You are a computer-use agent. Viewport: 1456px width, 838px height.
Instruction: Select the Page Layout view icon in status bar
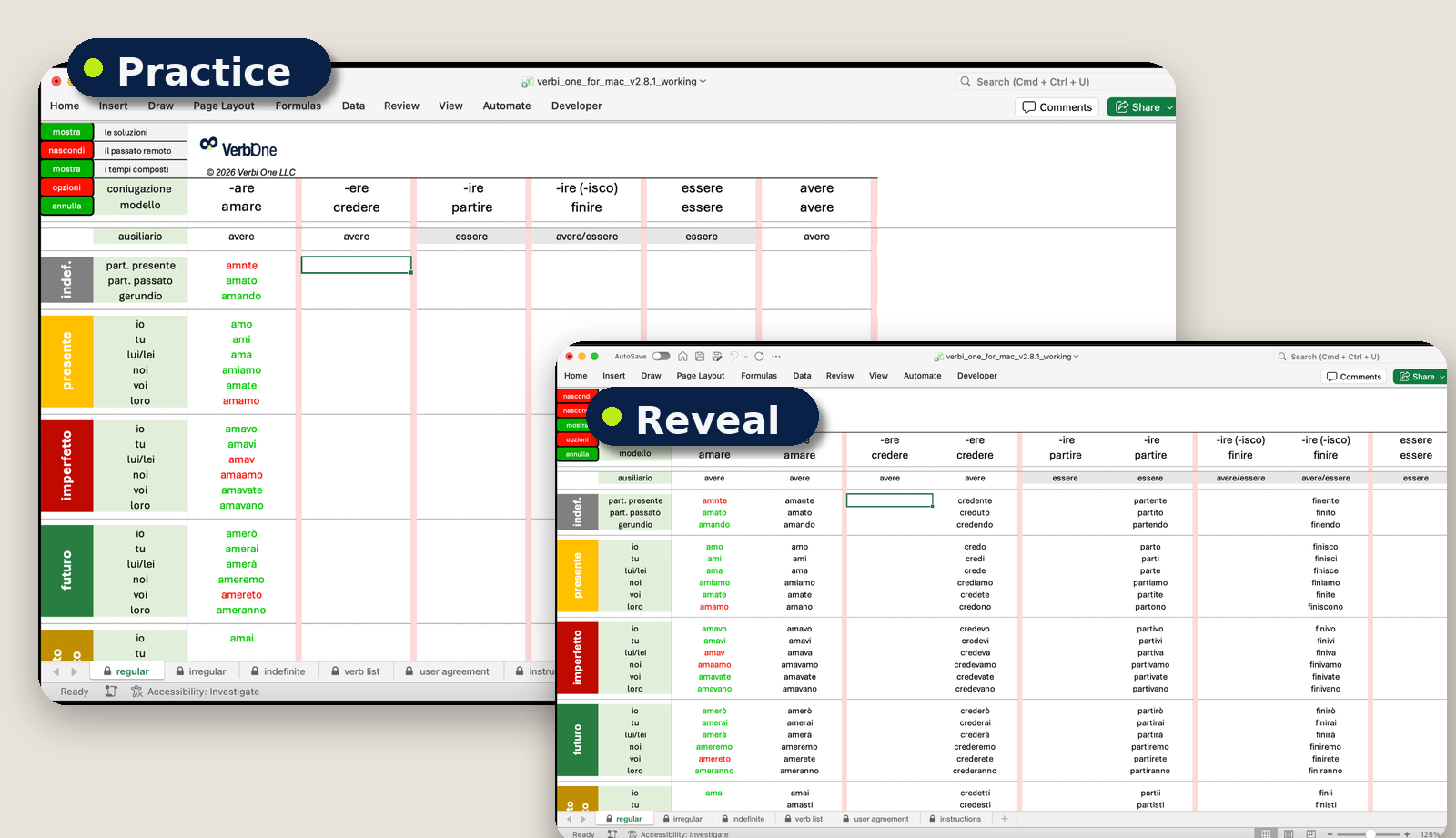[1289, 833]
